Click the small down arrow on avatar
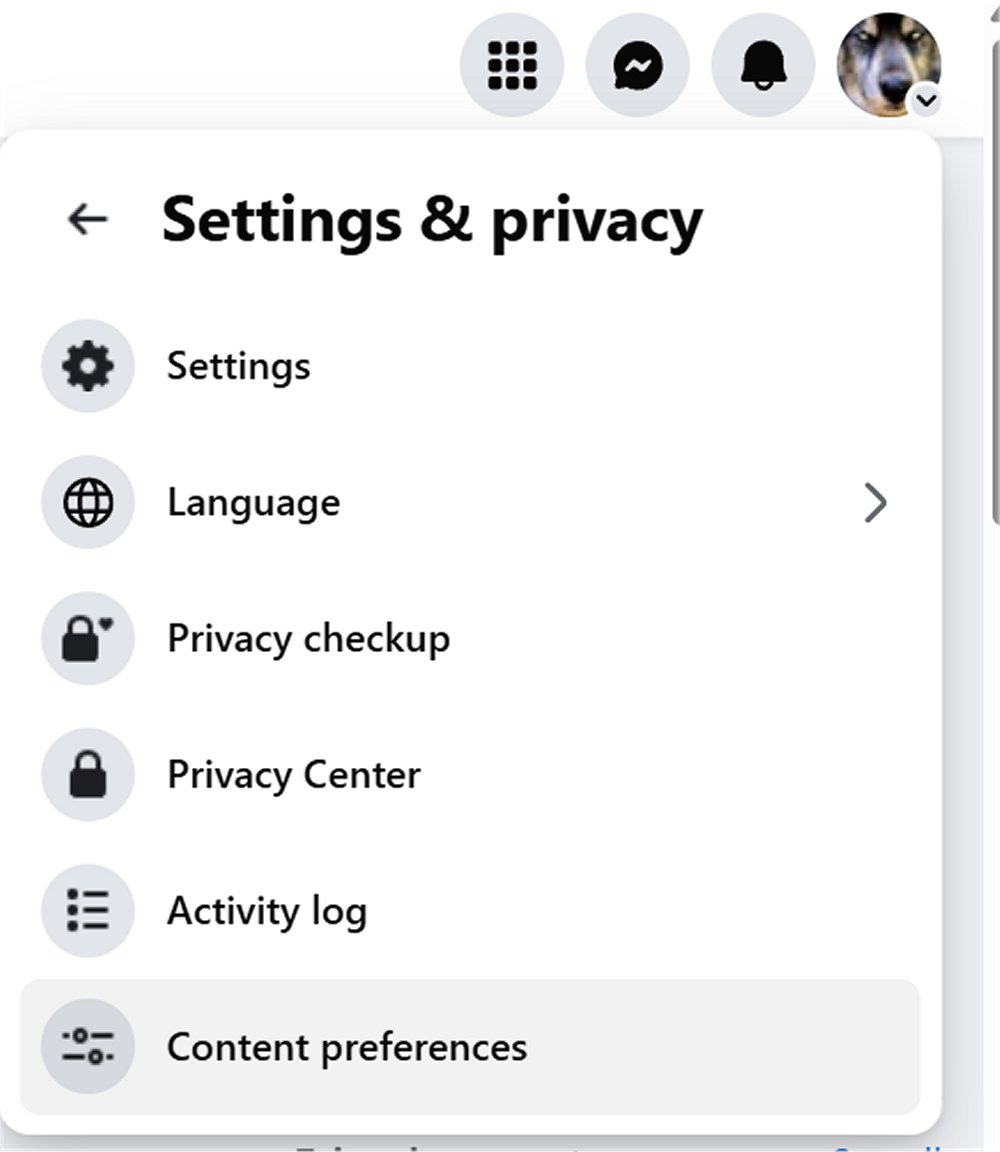The width and height of the screenshot is (1000, 1152). coord(927,100)
